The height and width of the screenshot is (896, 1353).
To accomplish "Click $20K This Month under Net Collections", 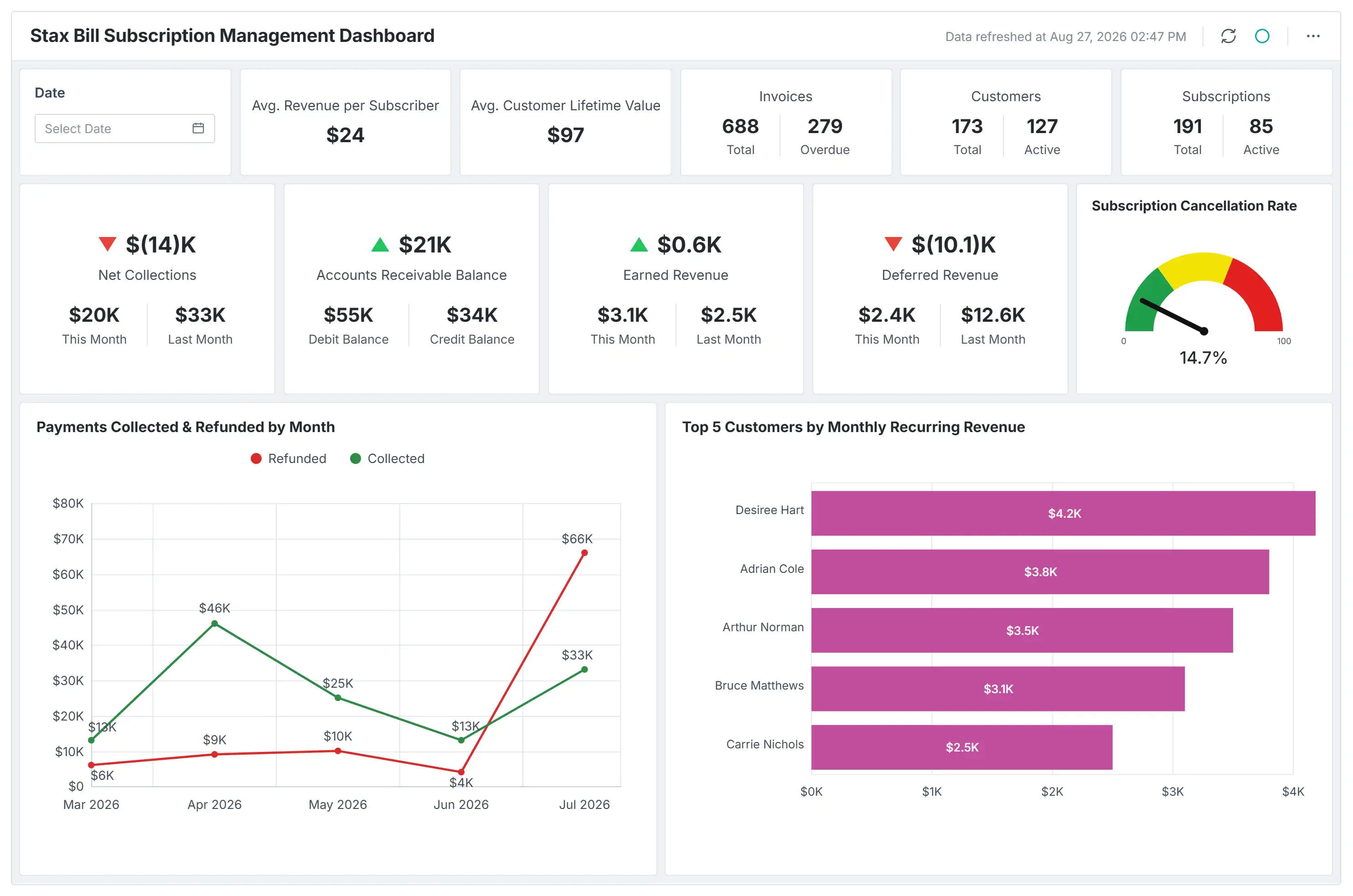I will [x=94, y=315].
